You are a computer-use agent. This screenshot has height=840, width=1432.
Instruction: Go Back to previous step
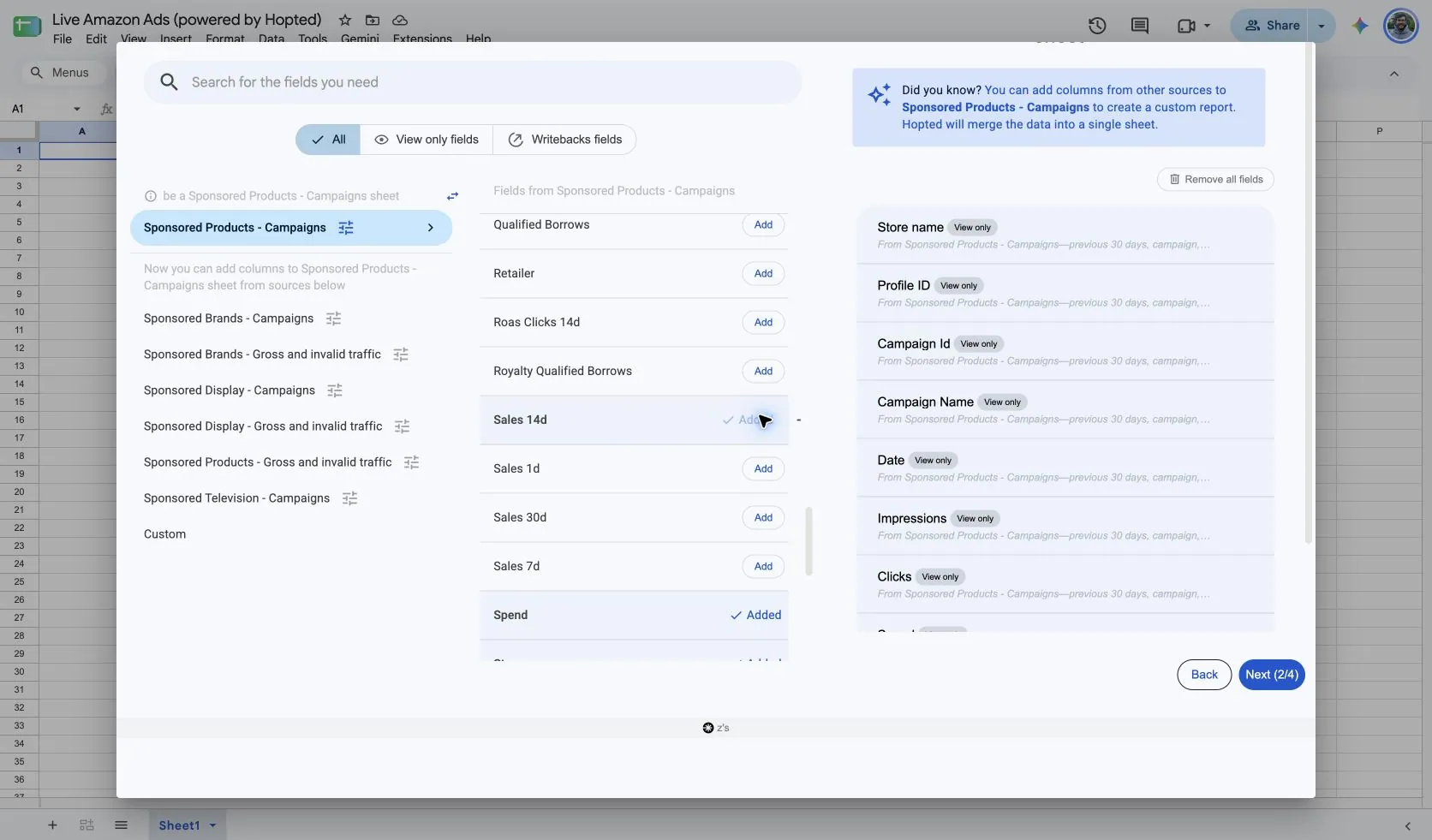(x=1204, y=675)
